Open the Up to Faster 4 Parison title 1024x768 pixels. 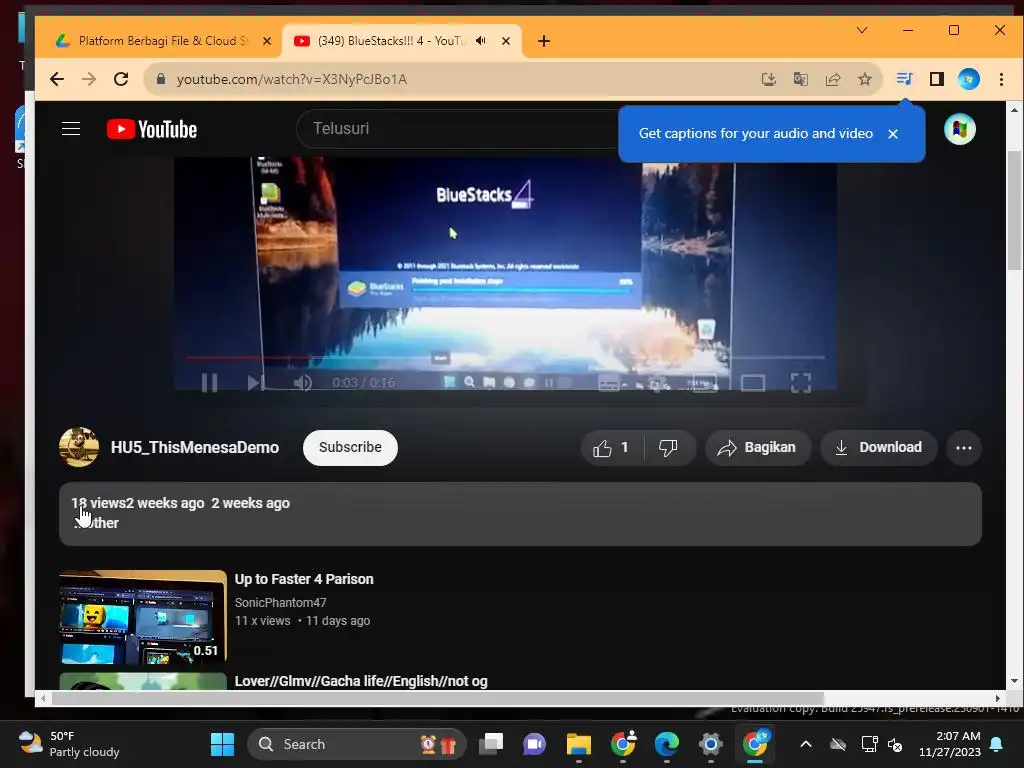(304, 579)
